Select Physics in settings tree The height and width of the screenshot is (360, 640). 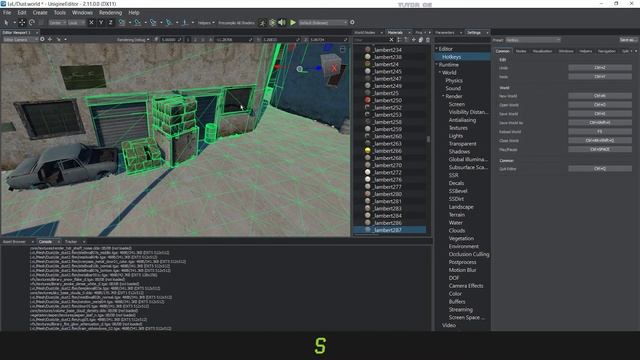[454, 80]
